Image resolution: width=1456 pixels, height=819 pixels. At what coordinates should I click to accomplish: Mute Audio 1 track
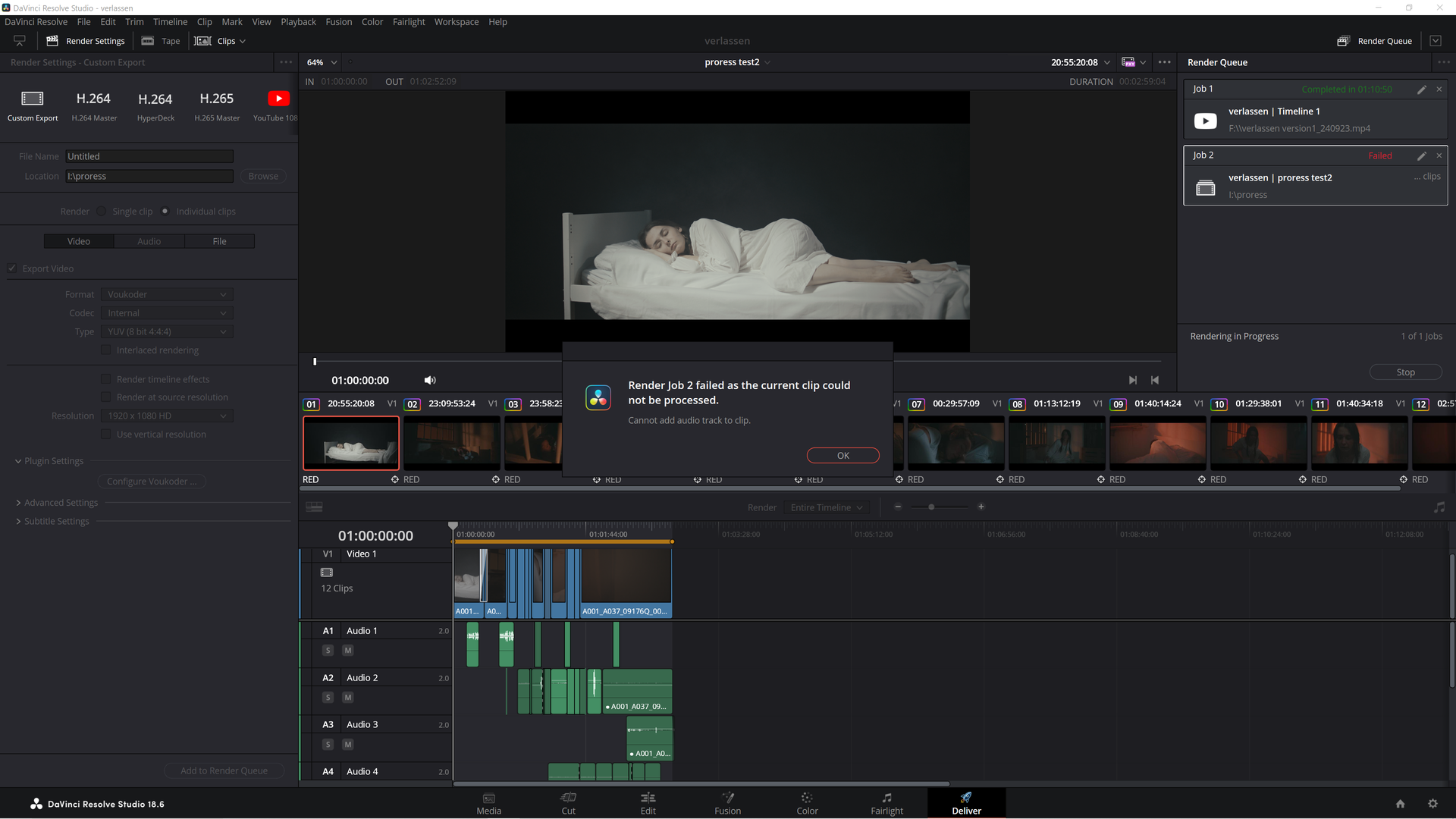point(348,651)
